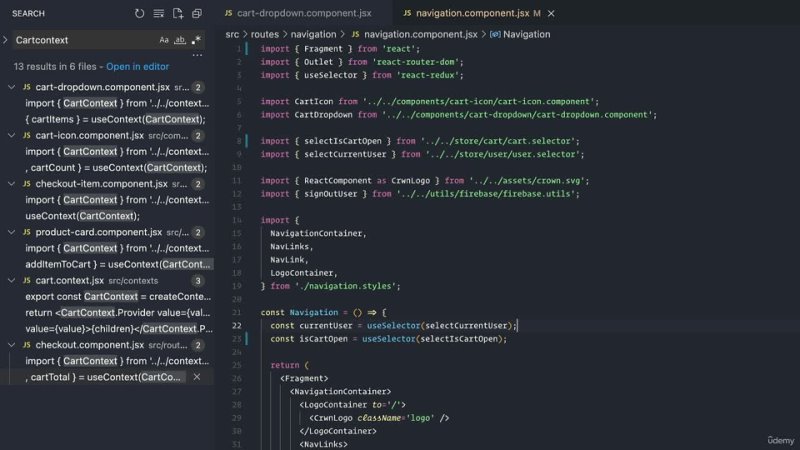Click line number 22 in gutter

[x=237, y=326]
